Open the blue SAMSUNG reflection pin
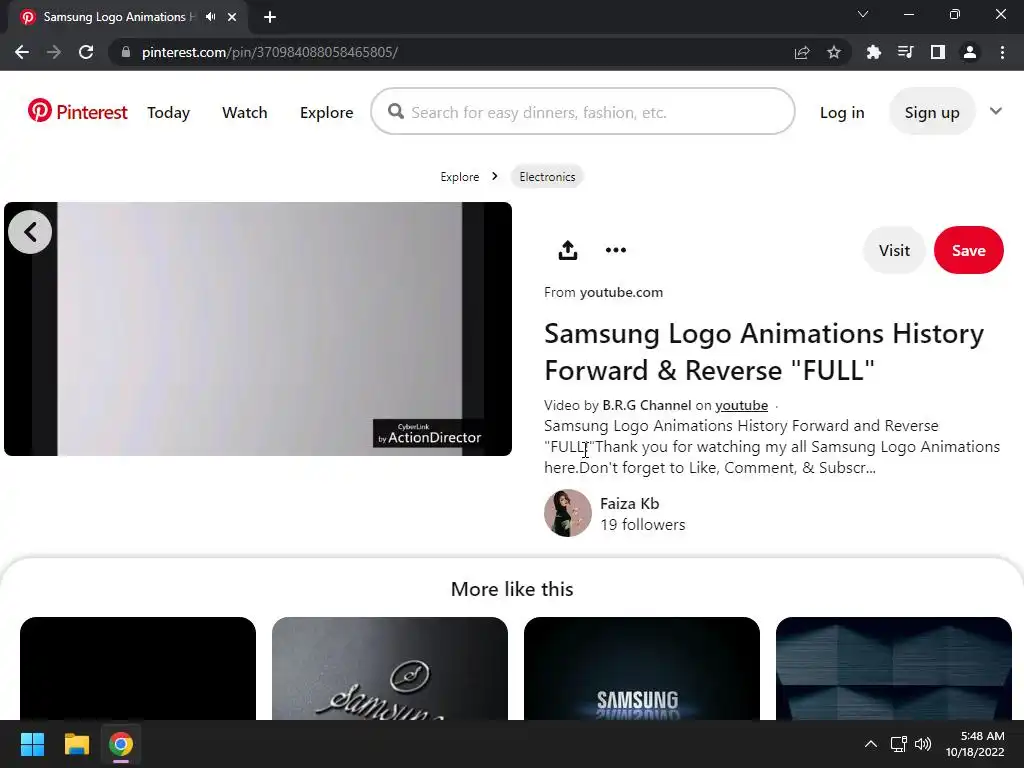The height and width of the screenshot is (768, 1024). [x=642, y=668]
